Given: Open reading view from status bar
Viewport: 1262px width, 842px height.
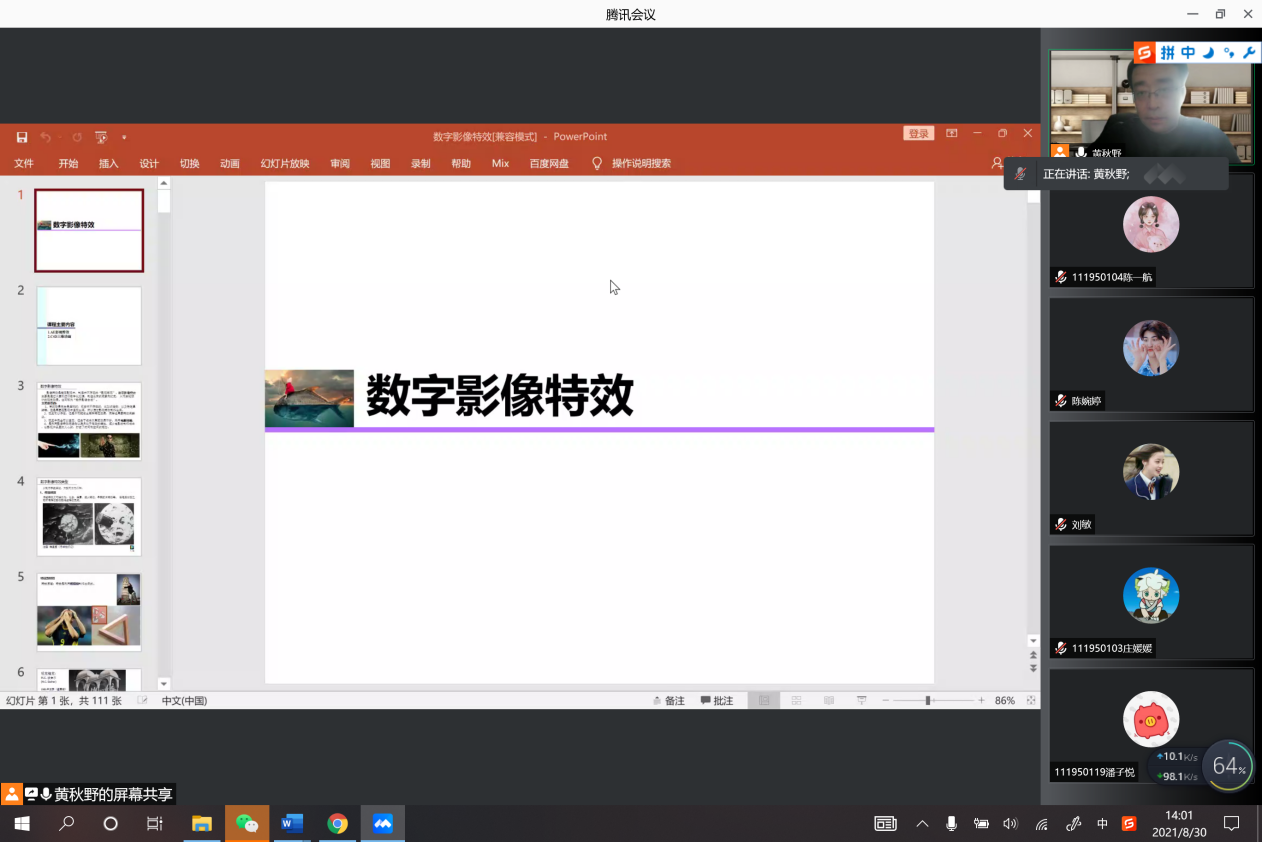Looking at the screenshot, I should pos(828,701).
